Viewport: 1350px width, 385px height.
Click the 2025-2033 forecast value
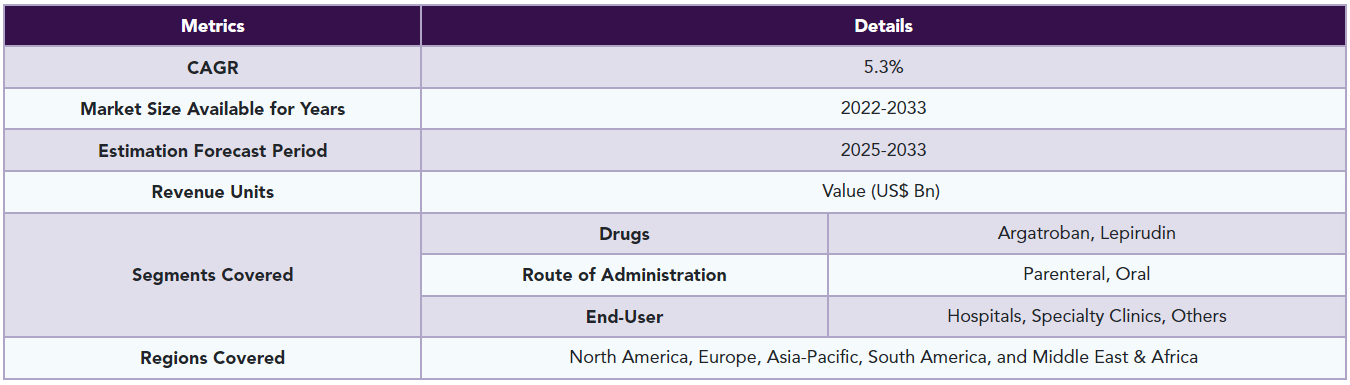pyautogui.click(x=883, y=150)
